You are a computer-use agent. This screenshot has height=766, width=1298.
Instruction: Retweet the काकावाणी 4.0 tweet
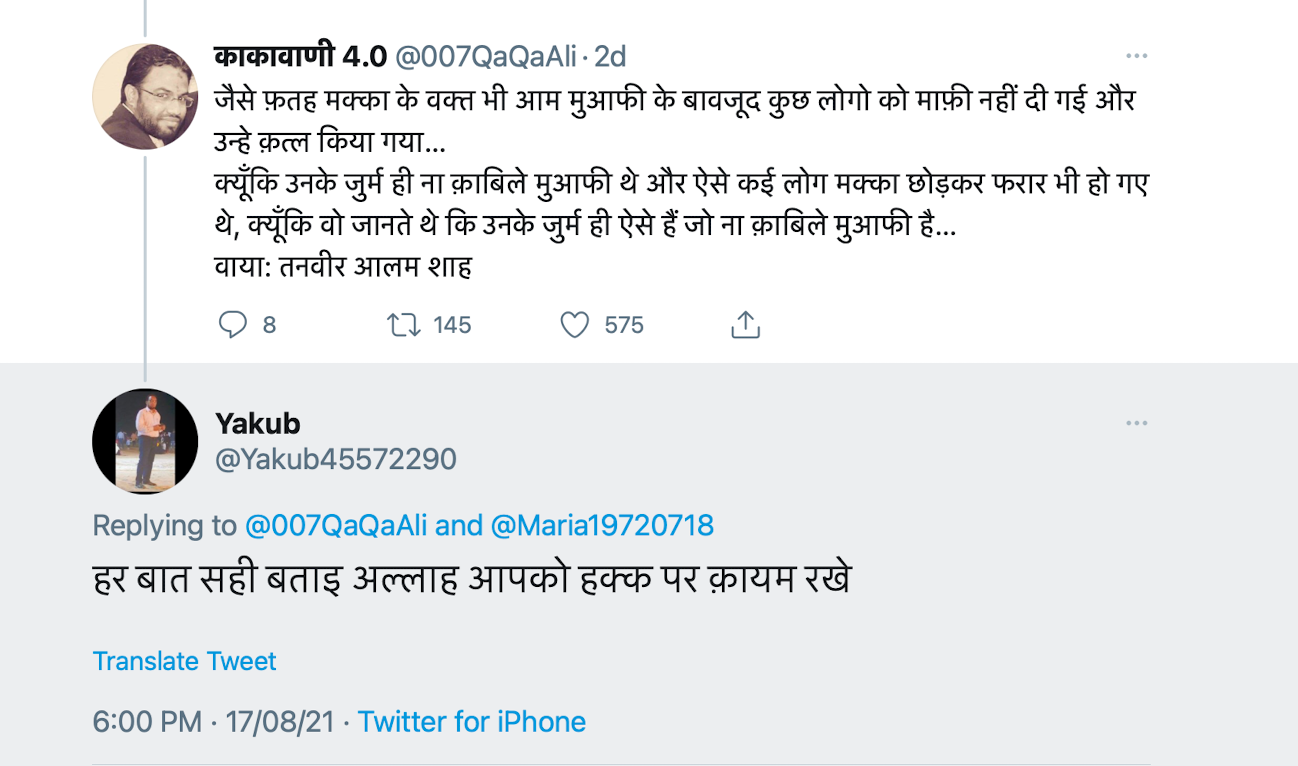click(403, 325)
